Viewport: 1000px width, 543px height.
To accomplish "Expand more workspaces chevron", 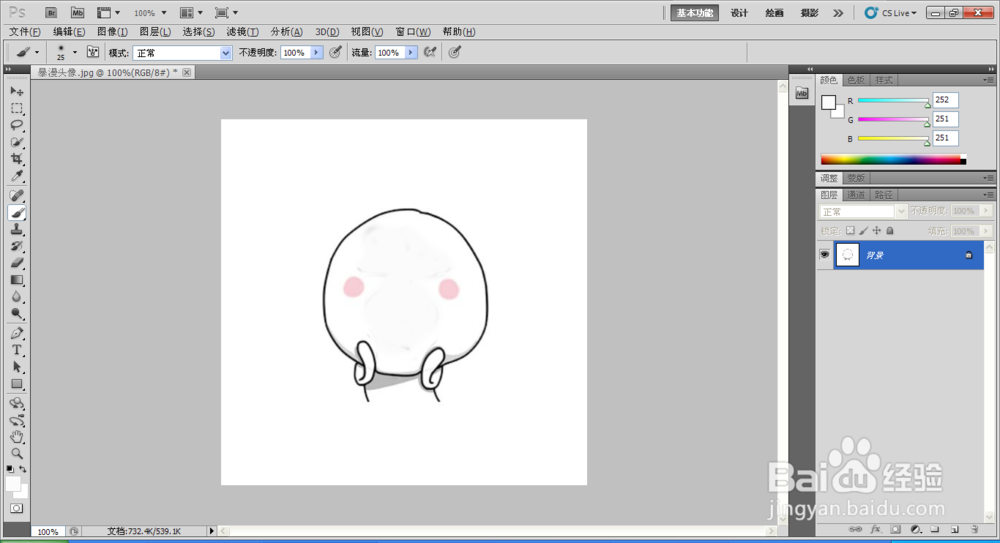I will coord(838,13).
